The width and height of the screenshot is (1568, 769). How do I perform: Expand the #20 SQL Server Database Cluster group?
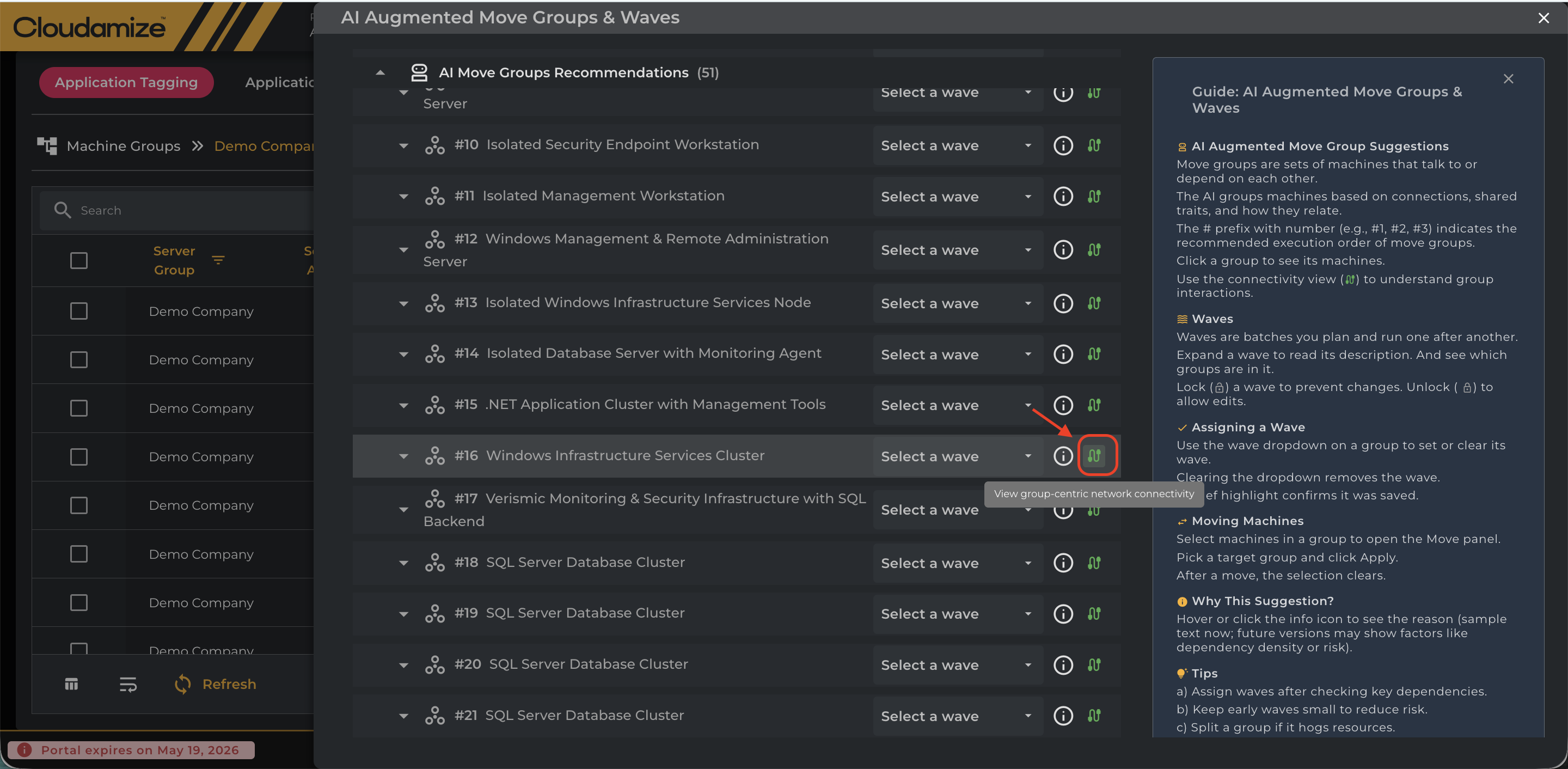point(403,665)
